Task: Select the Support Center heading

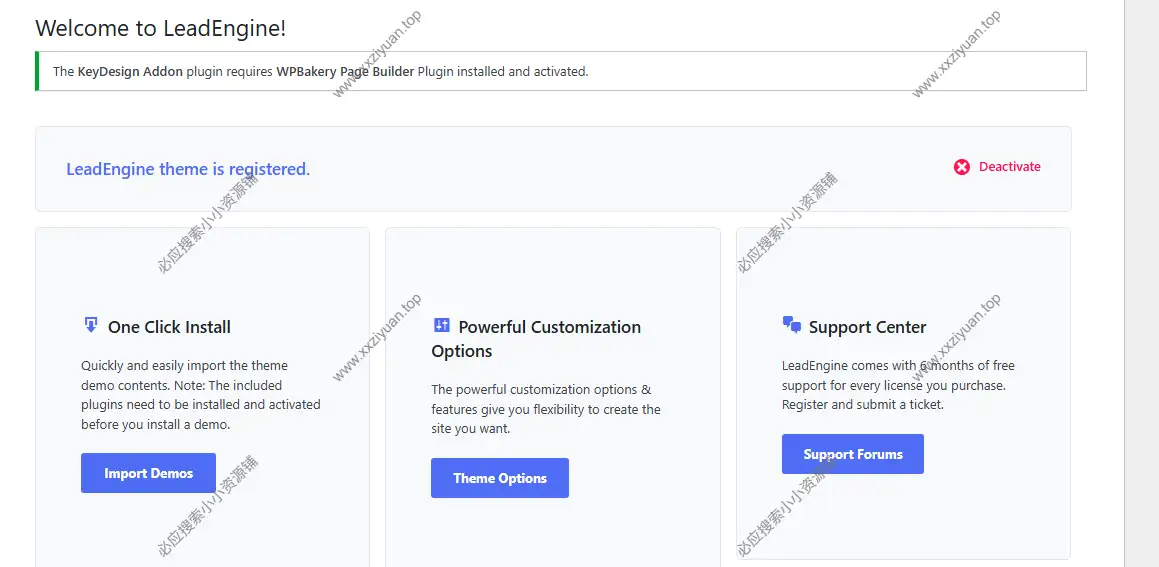Action: [867, 327]
